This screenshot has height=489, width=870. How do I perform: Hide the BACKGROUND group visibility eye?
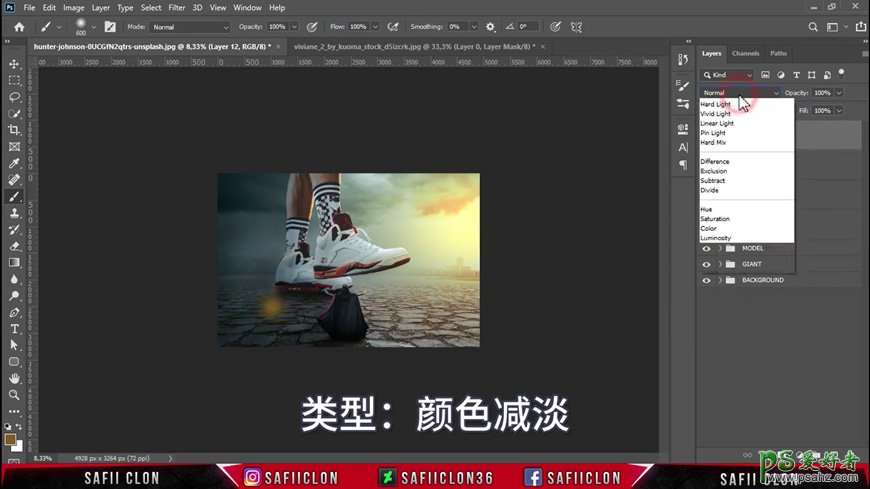[706, 280]
